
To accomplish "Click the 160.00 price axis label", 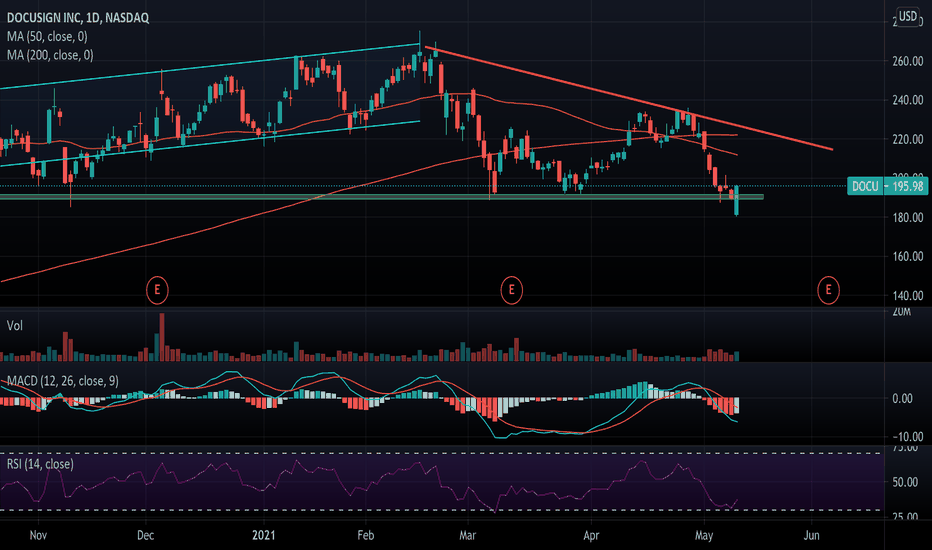I will pos(908,256).
